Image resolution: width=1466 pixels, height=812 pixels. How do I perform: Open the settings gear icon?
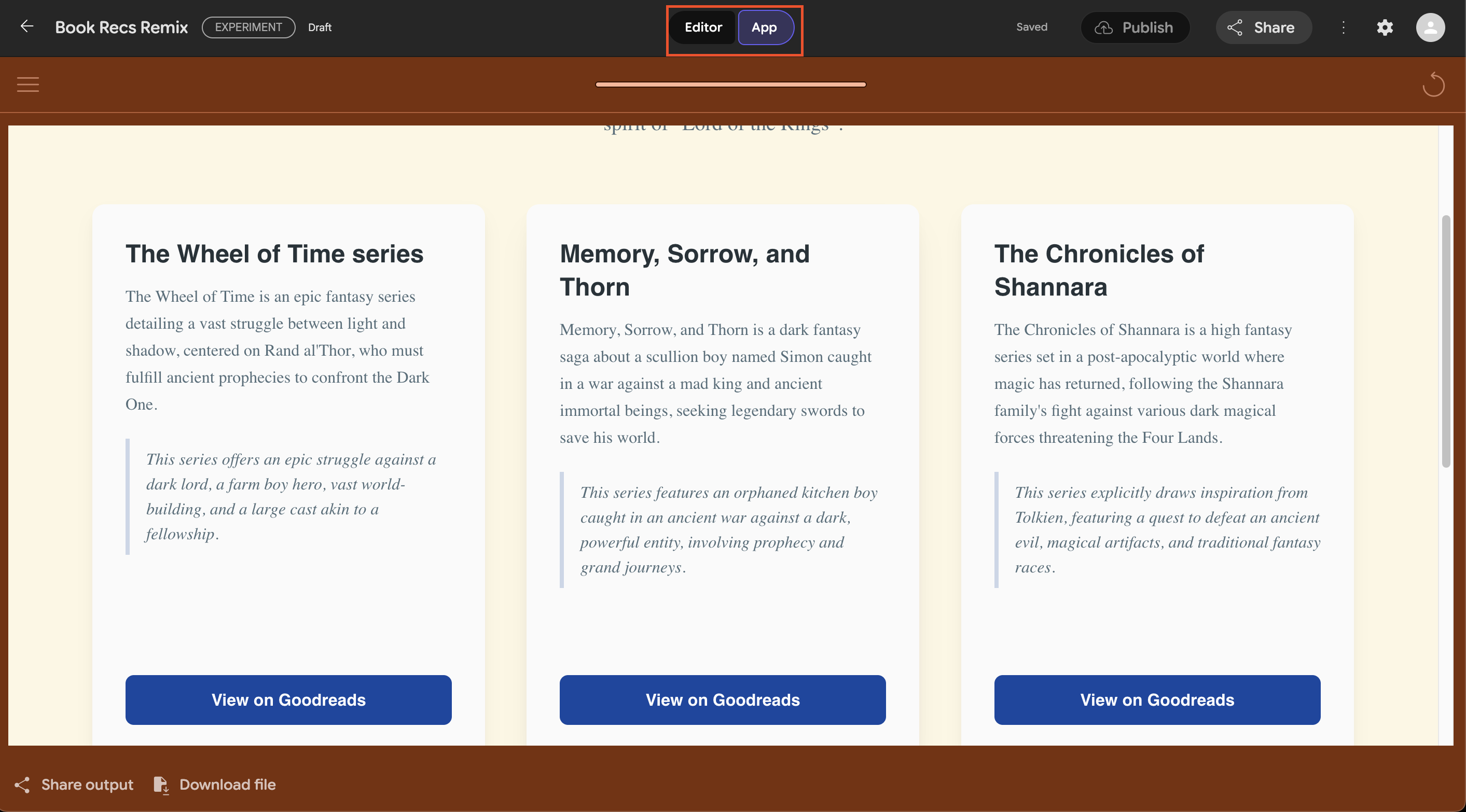coord(1385,27)
